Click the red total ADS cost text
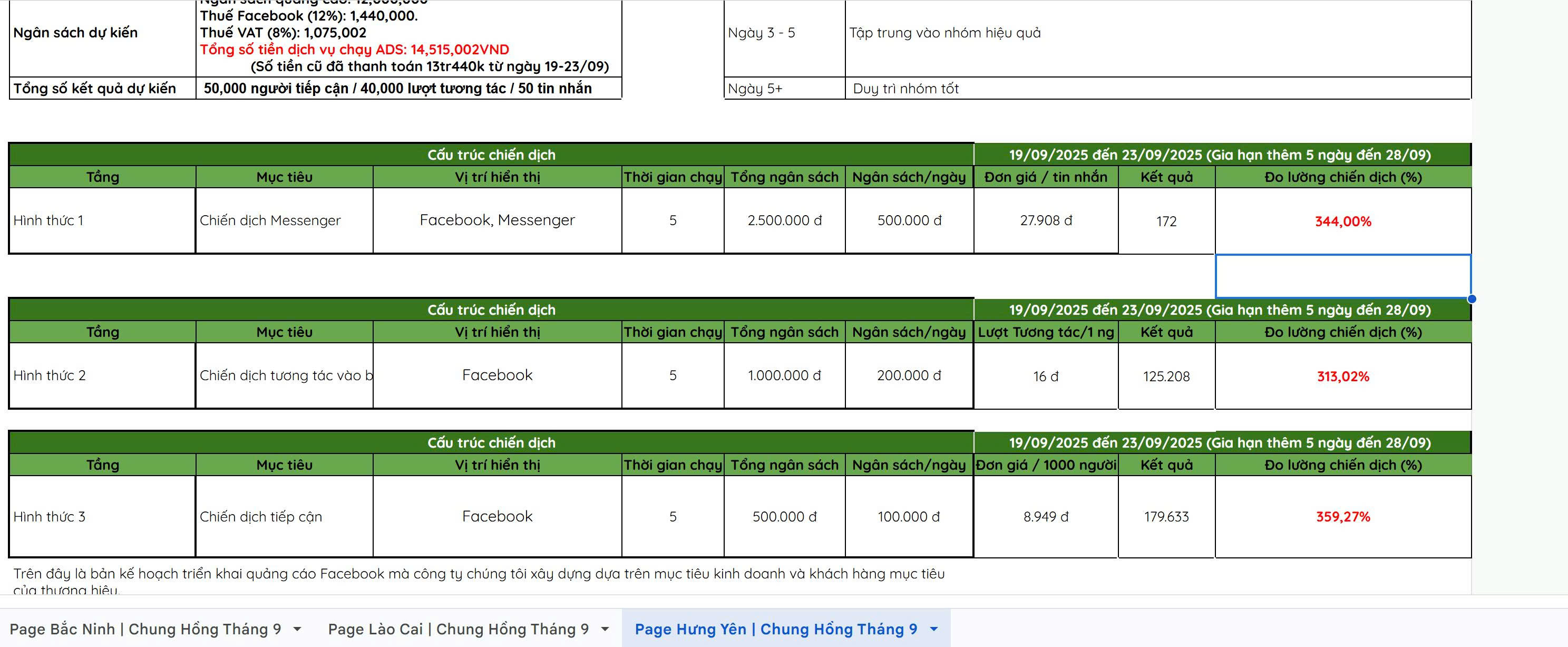This screenshot has width=1568, height=647. click(x=354, y=50)
